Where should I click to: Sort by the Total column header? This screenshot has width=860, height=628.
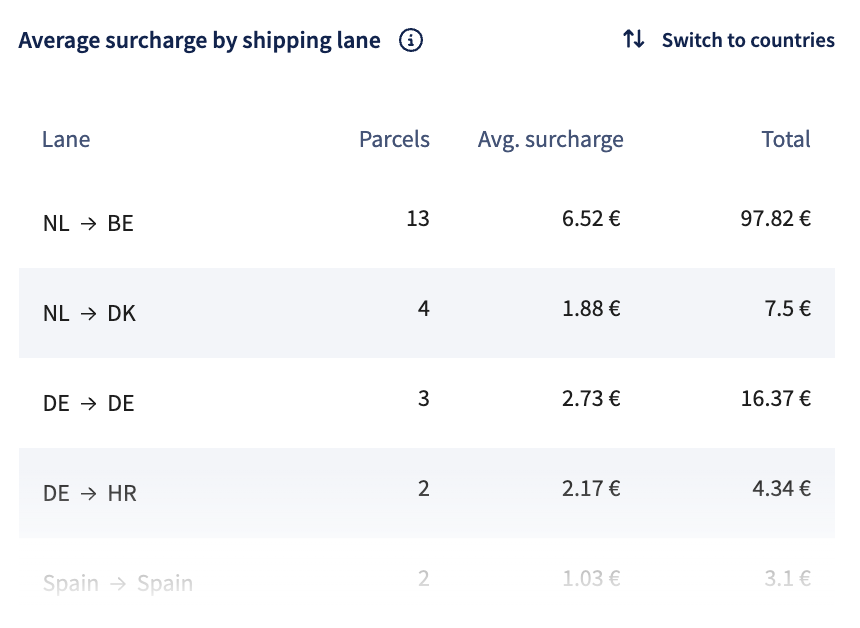click(x=786, y=139)
